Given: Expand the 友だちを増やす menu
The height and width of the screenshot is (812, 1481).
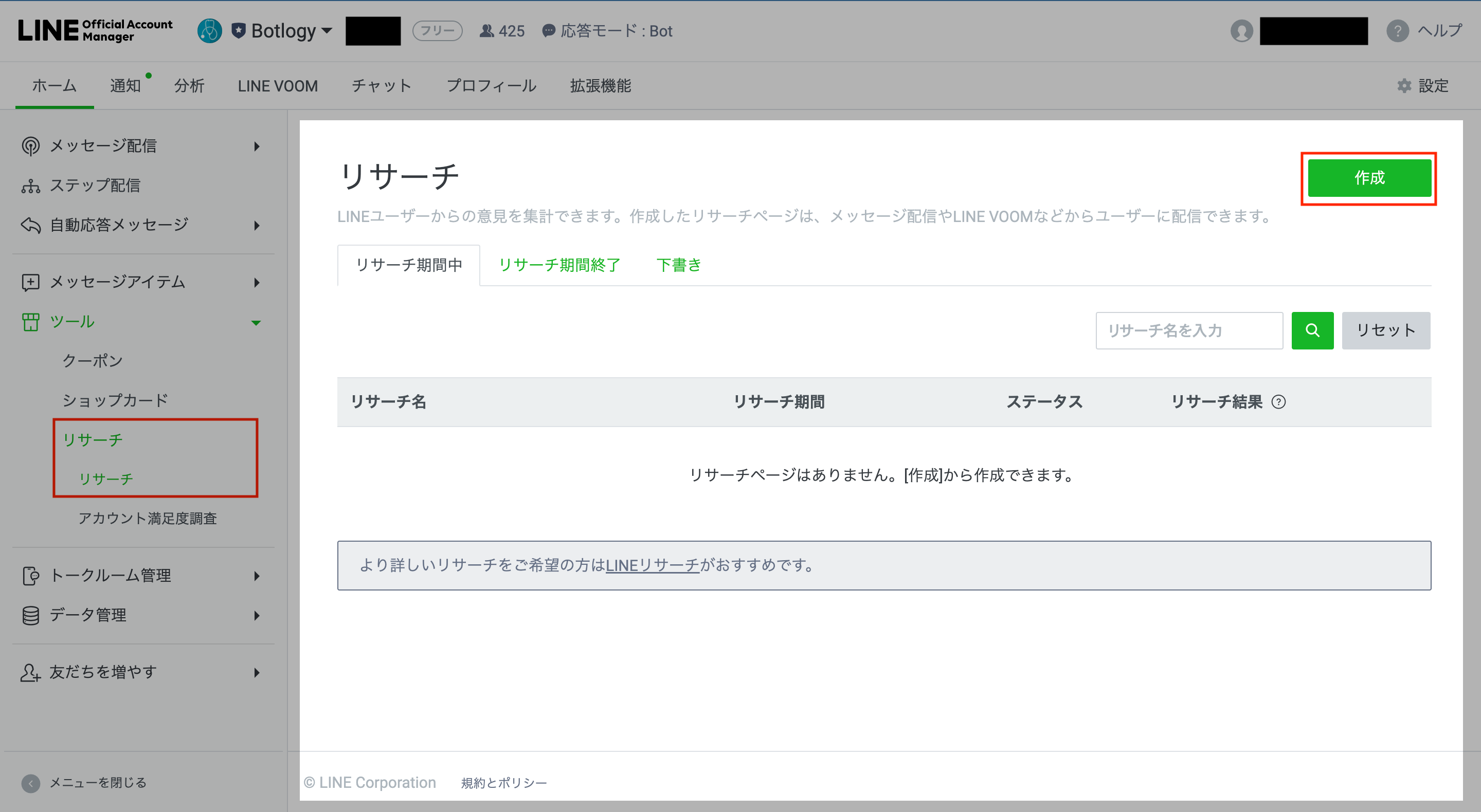Looking at the screenshot, I should pos(257,672).
